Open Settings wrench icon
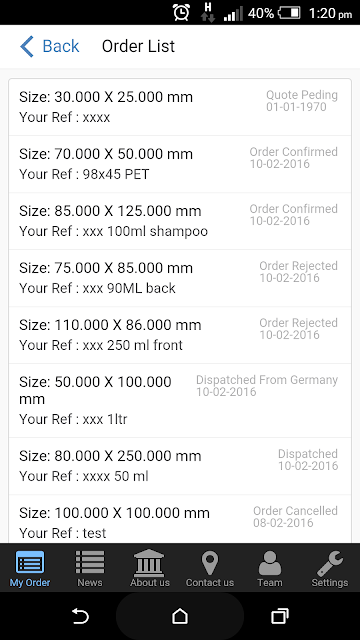 coord(330,563)
